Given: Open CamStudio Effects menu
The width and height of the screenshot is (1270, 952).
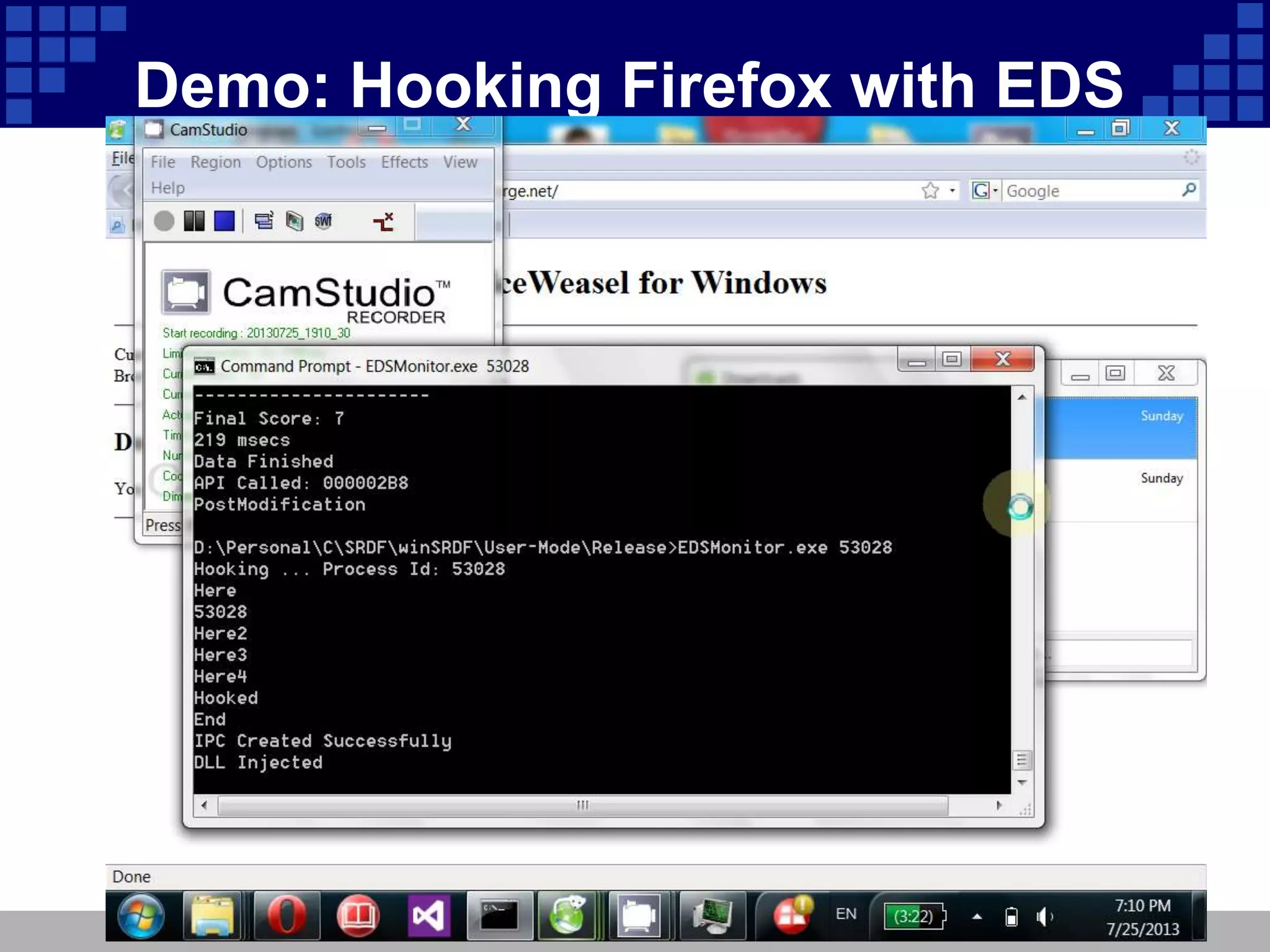Looking at the screenshot, I should (x=404, y=162).
